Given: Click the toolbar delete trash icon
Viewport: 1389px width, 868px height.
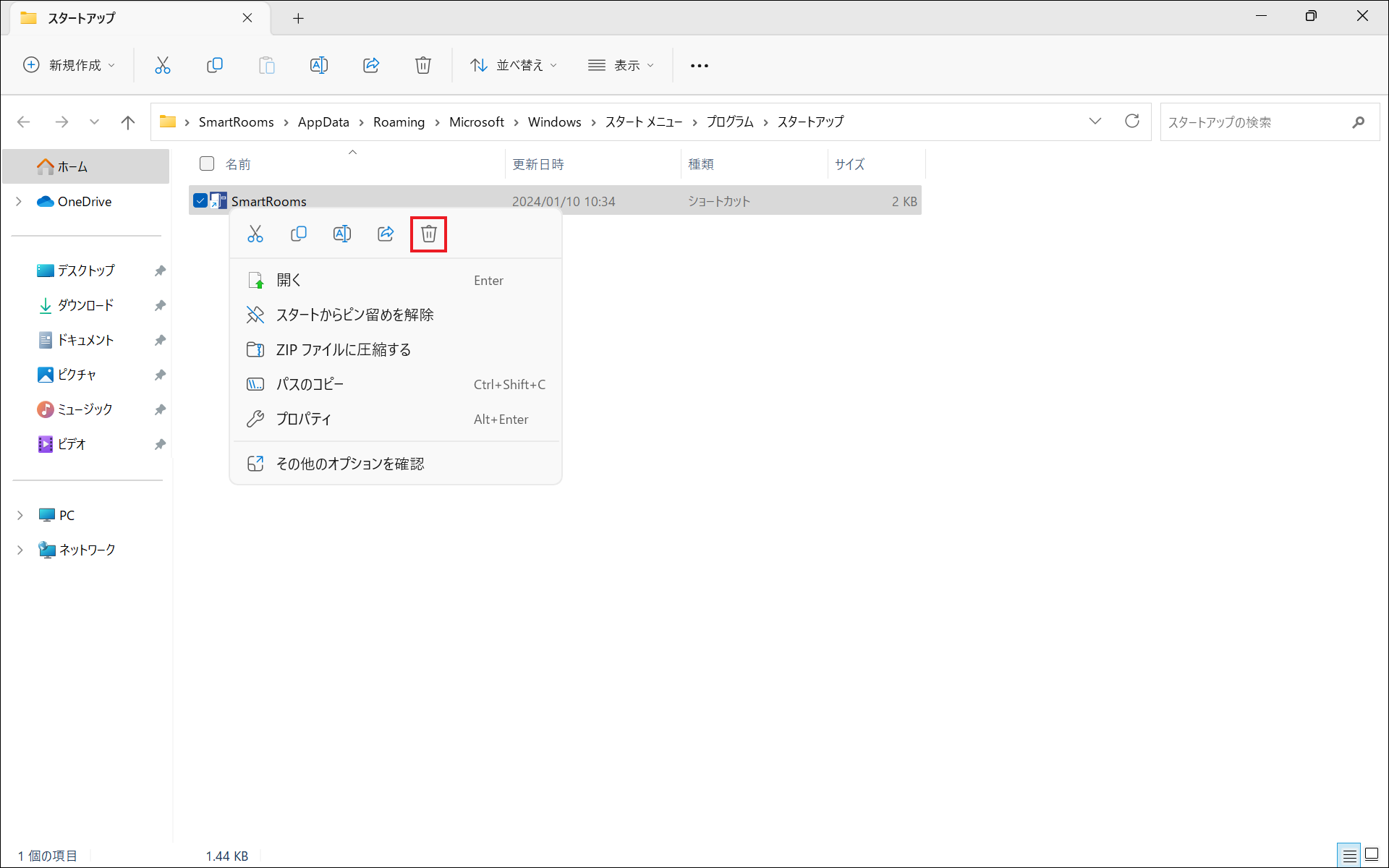Looking at the screenshot, I should click(423, 65).
